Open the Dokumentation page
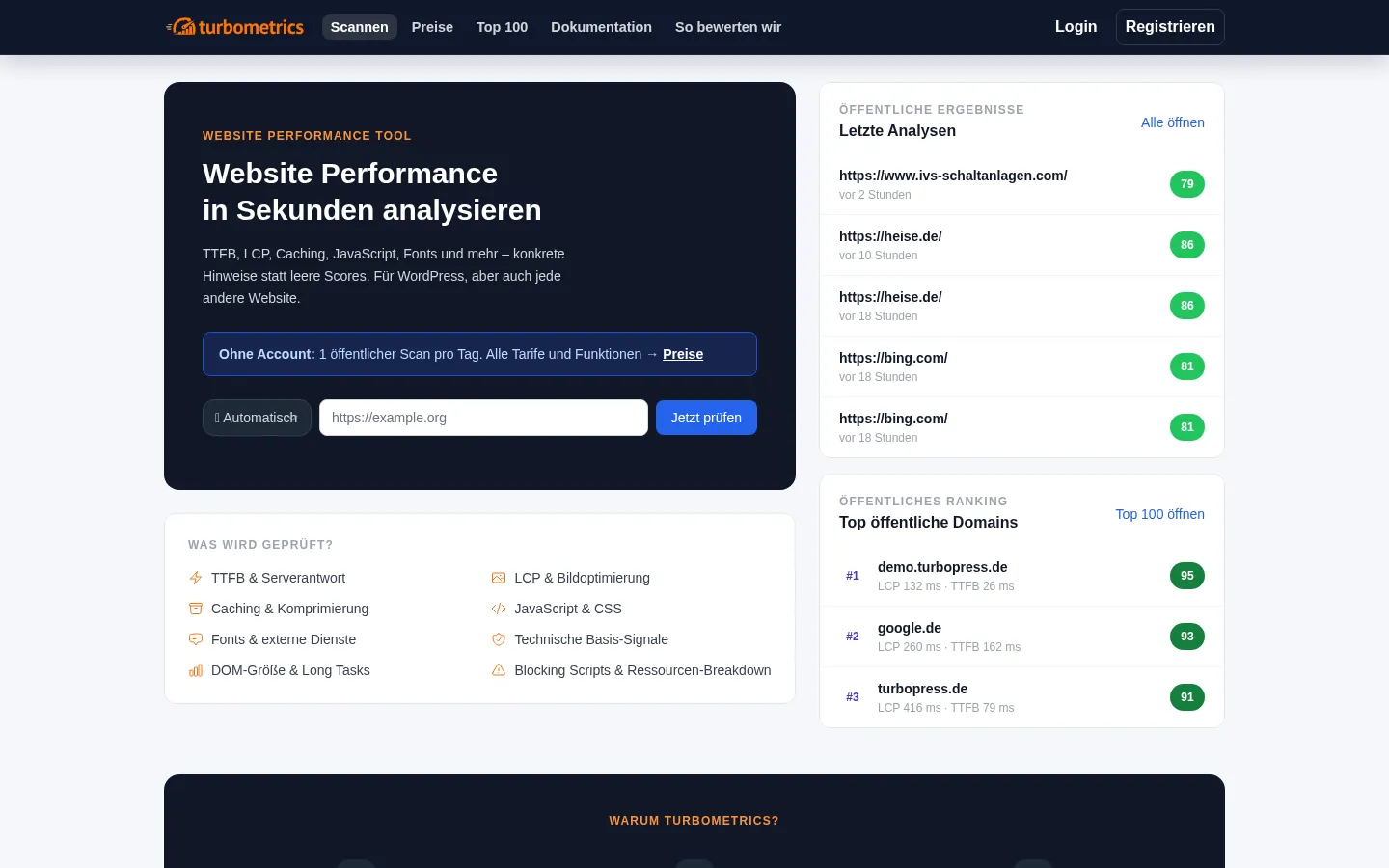Viewport: 1389px width, 868px height. (x=601, y=27)
